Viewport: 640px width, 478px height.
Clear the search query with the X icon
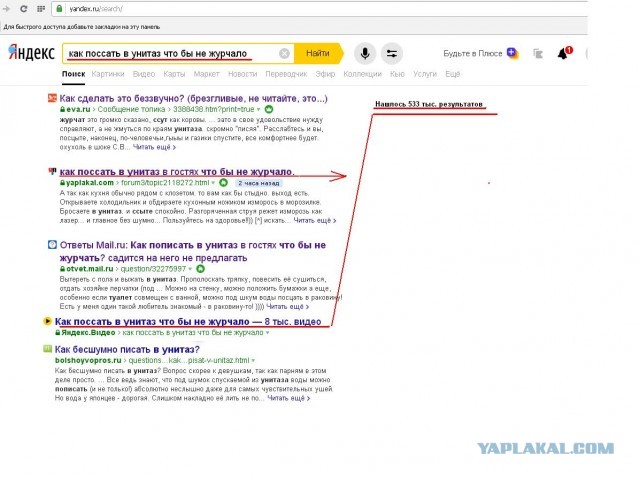click(284, 53)
